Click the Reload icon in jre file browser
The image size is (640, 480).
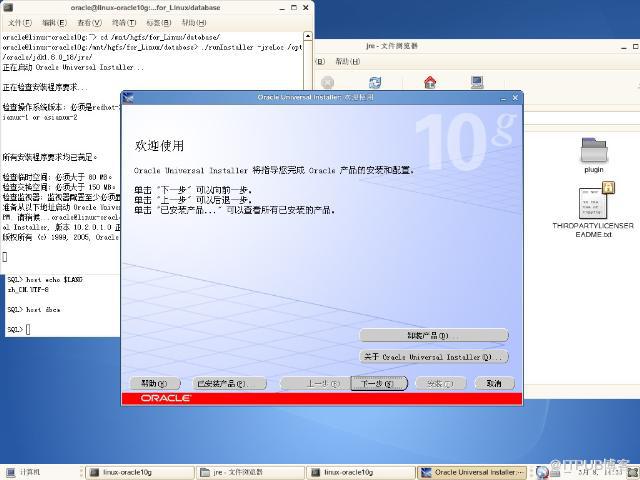[x=375, y=82]
